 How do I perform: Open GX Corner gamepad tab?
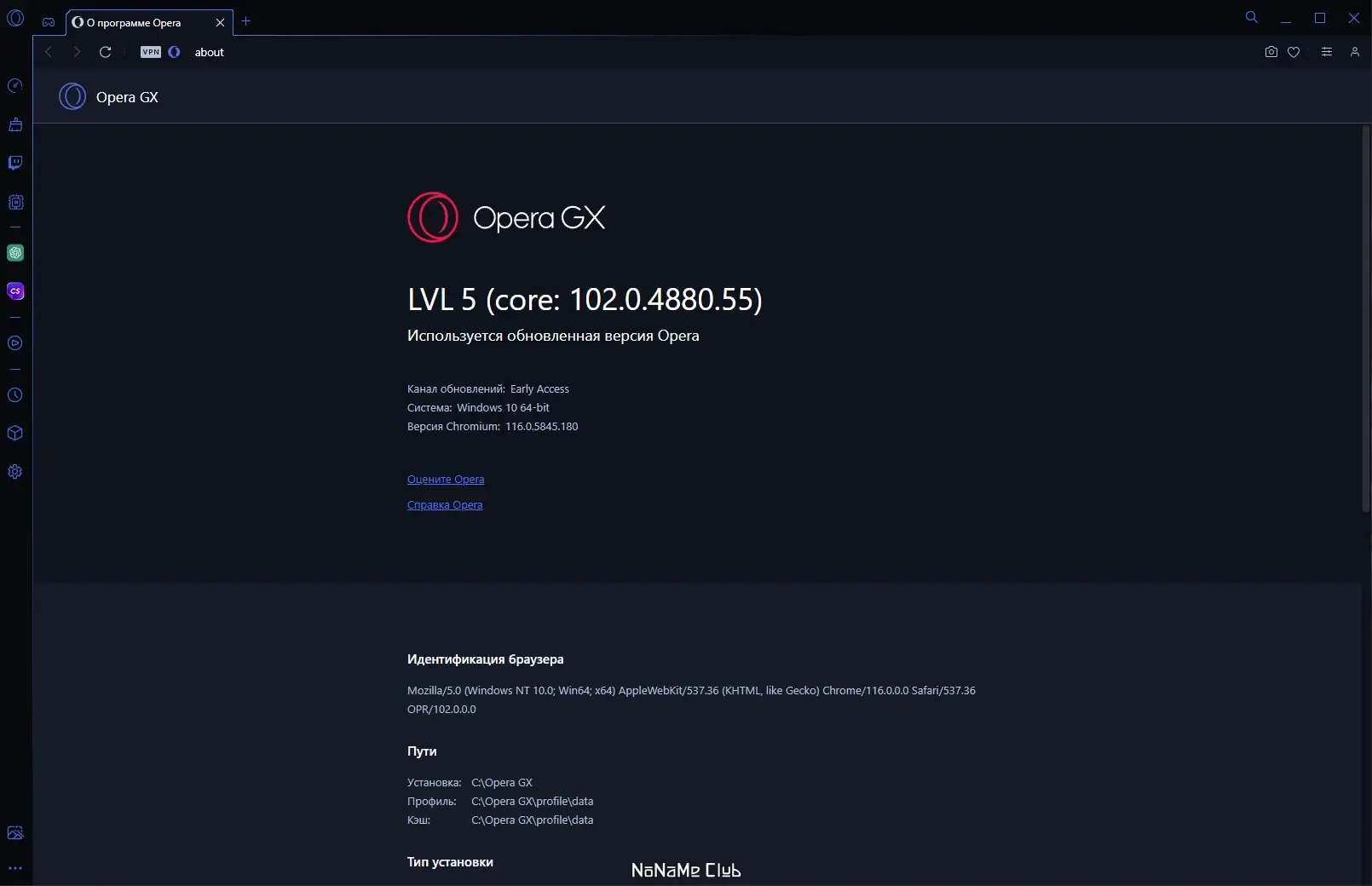pyautogui.click(x=49, y=22)
